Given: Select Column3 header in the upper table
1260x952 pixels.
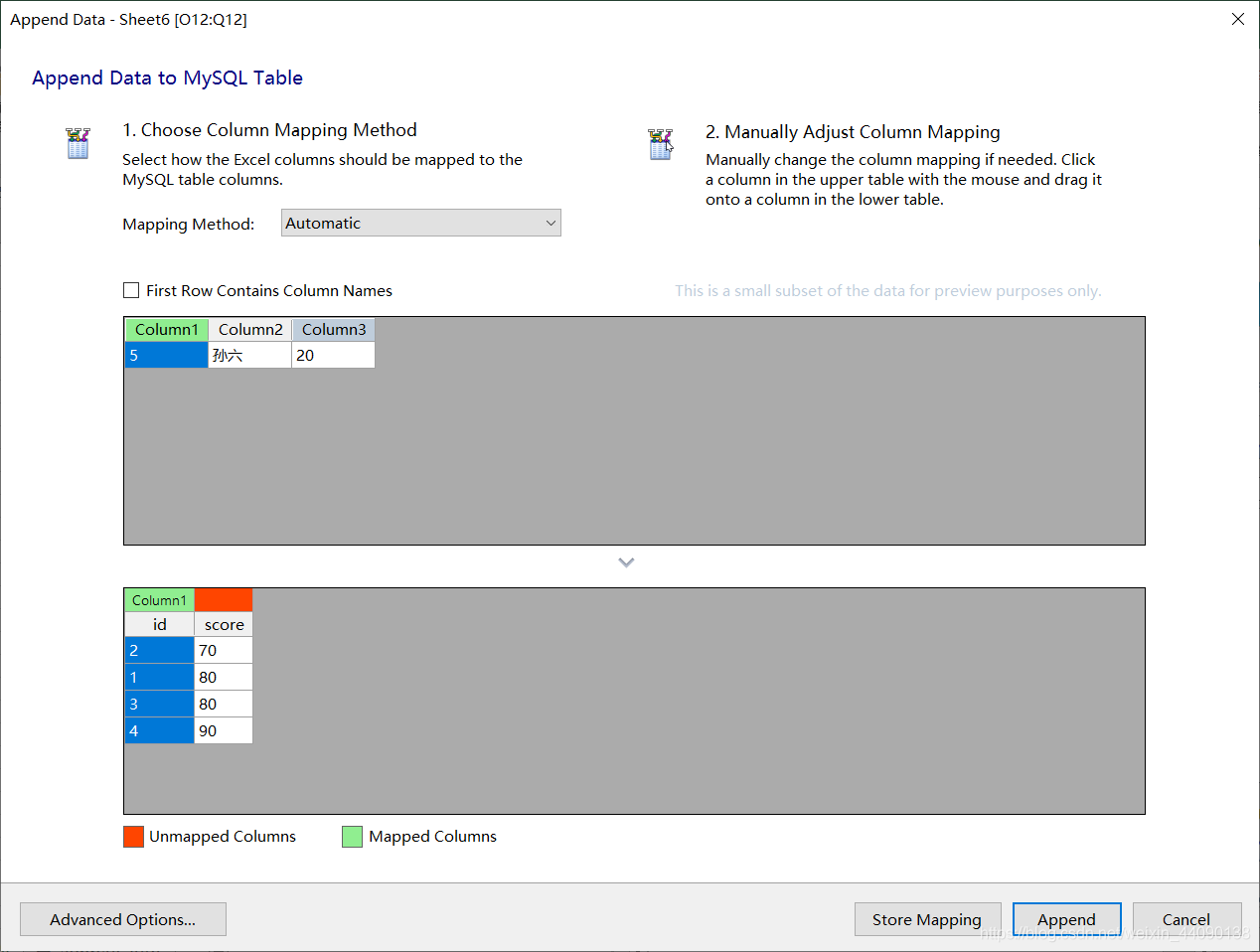Looking at the screenshot, I should (x=334, y=330).
